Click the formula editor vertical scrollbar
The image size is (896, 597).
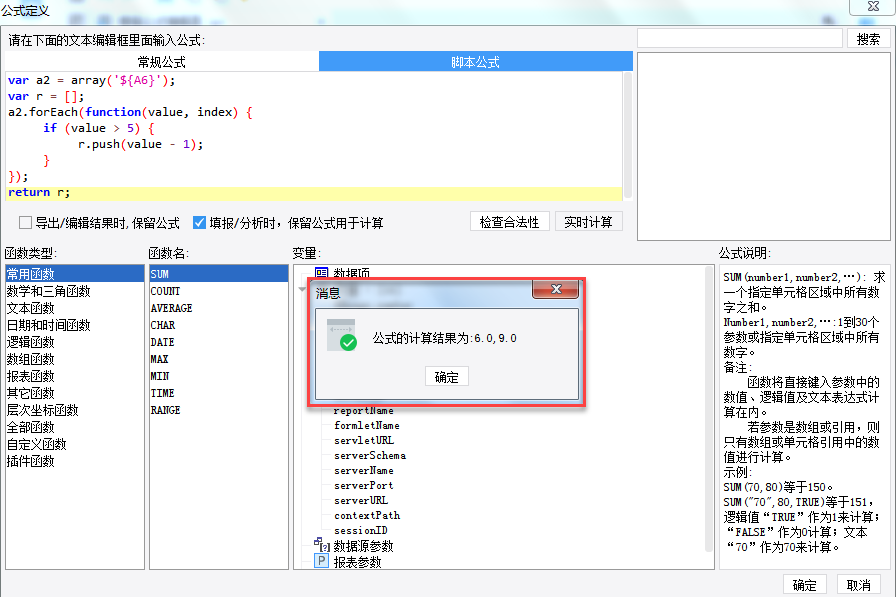(x=627, y=135)
